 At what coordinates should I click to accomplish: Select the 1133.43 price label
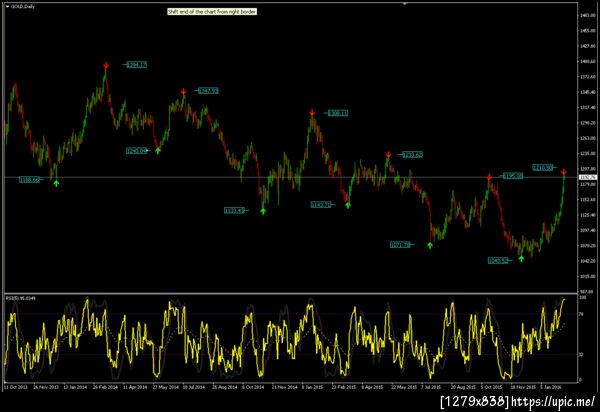(x=234, y=210)
